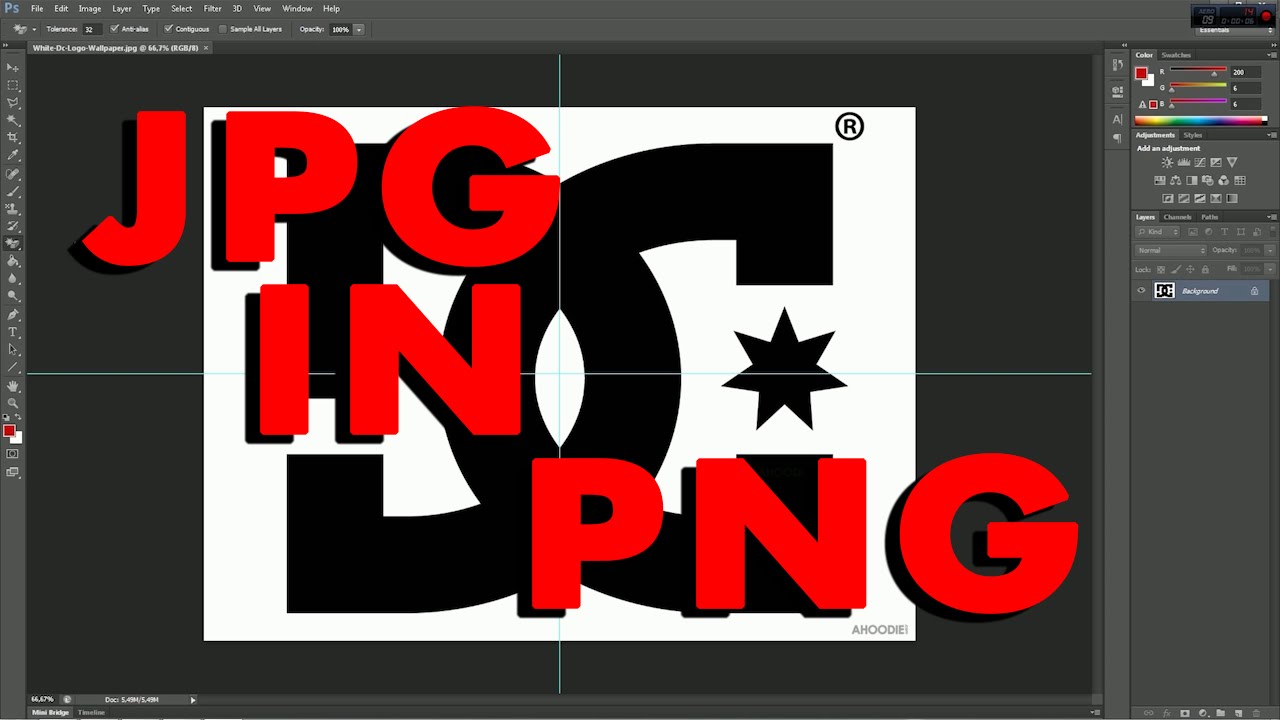This screenshot has height=720, width=1280.
Task: Uncheck the Anti-alias checkbox
Action: [114, 29]
